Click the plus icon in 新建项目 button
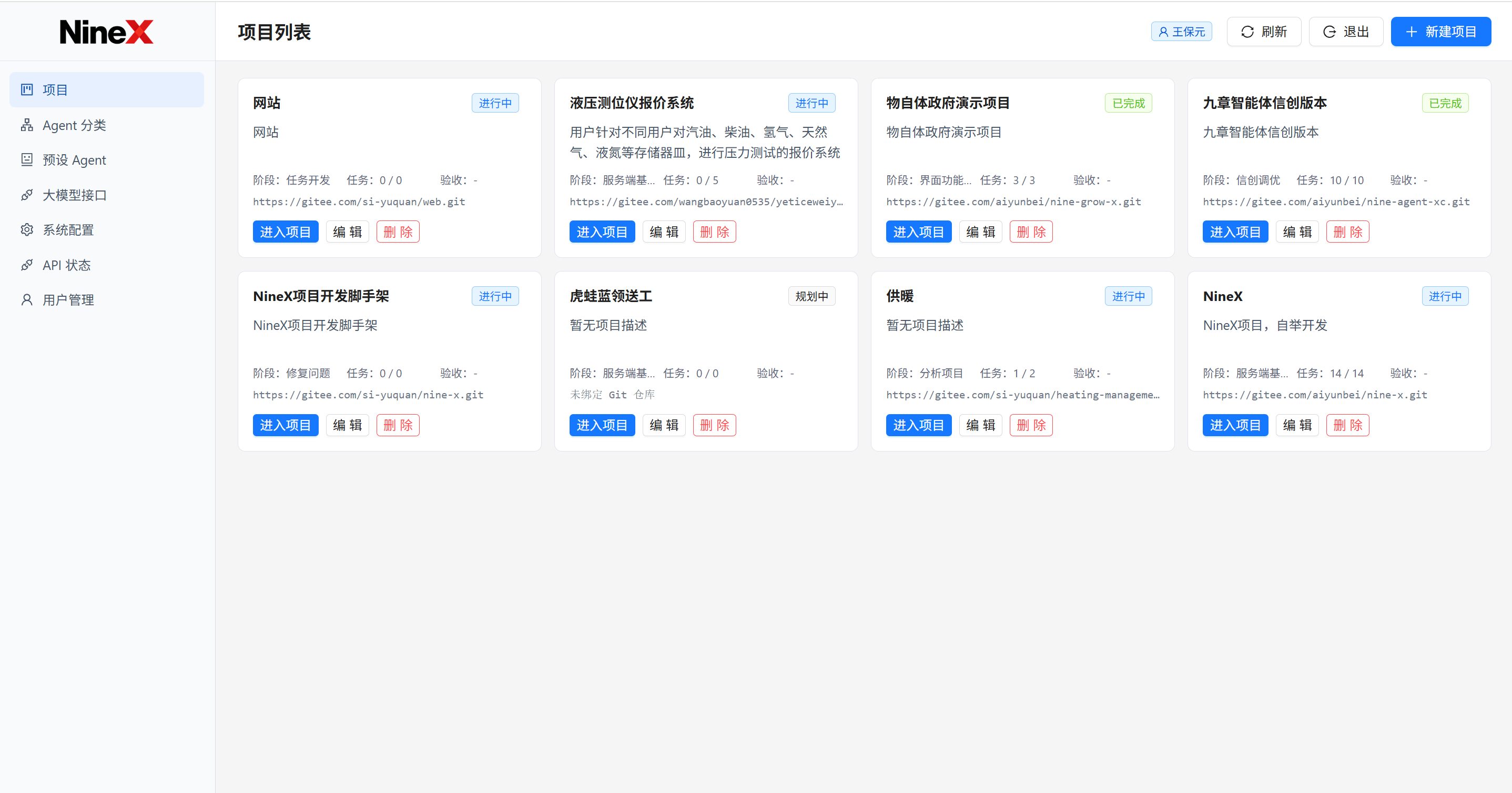This screenshot has width=1512, height=793. click(1412, 32)
